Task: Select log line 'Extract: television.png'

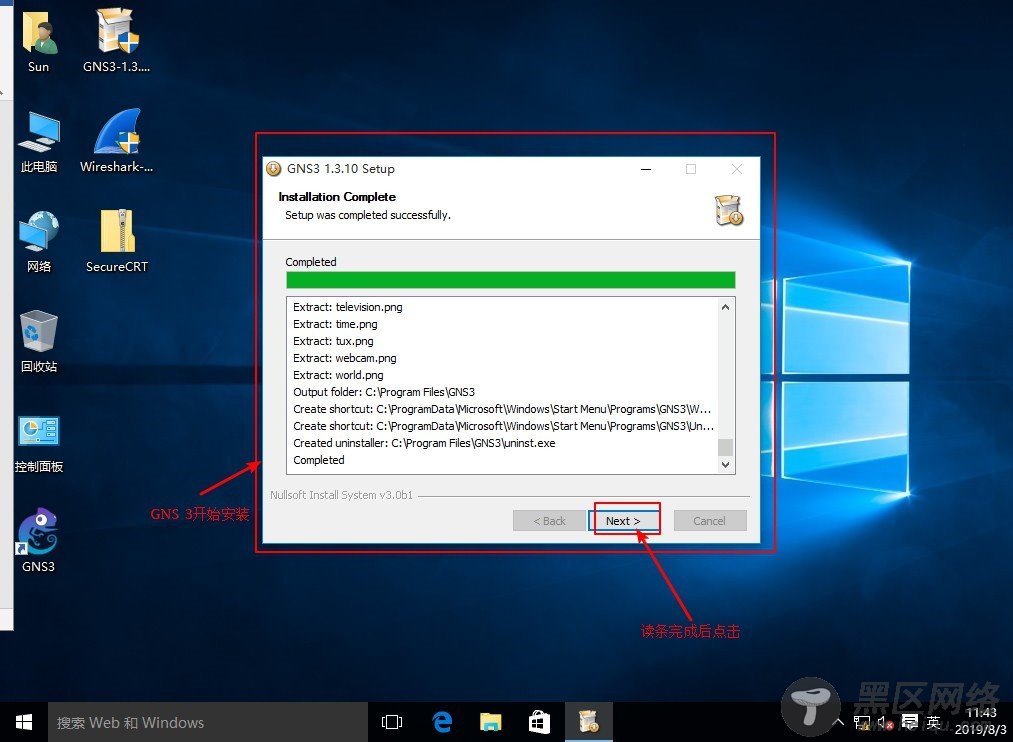Action: tap(348, 307)
